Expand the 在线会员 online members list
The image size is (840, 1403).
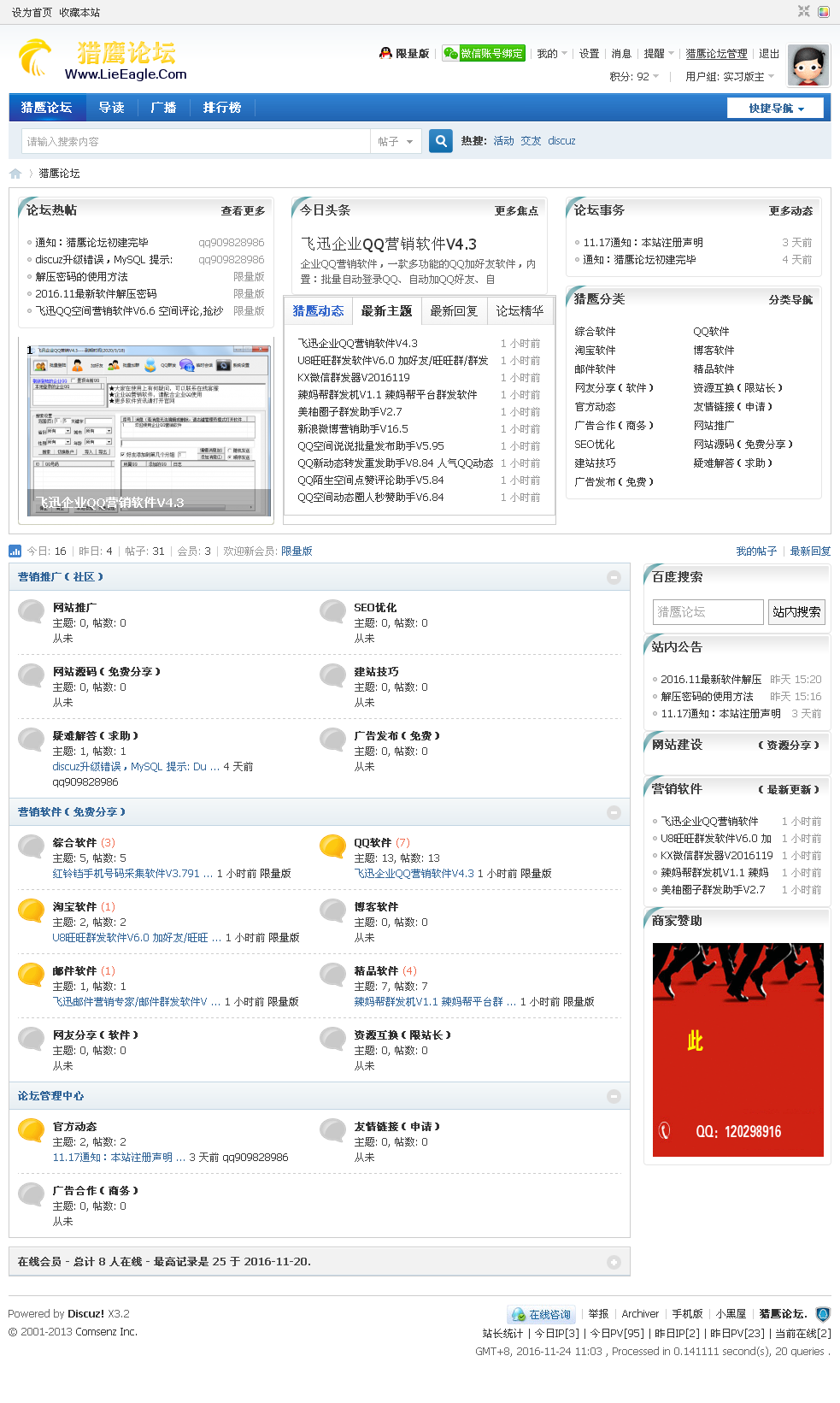[614, 1262]
